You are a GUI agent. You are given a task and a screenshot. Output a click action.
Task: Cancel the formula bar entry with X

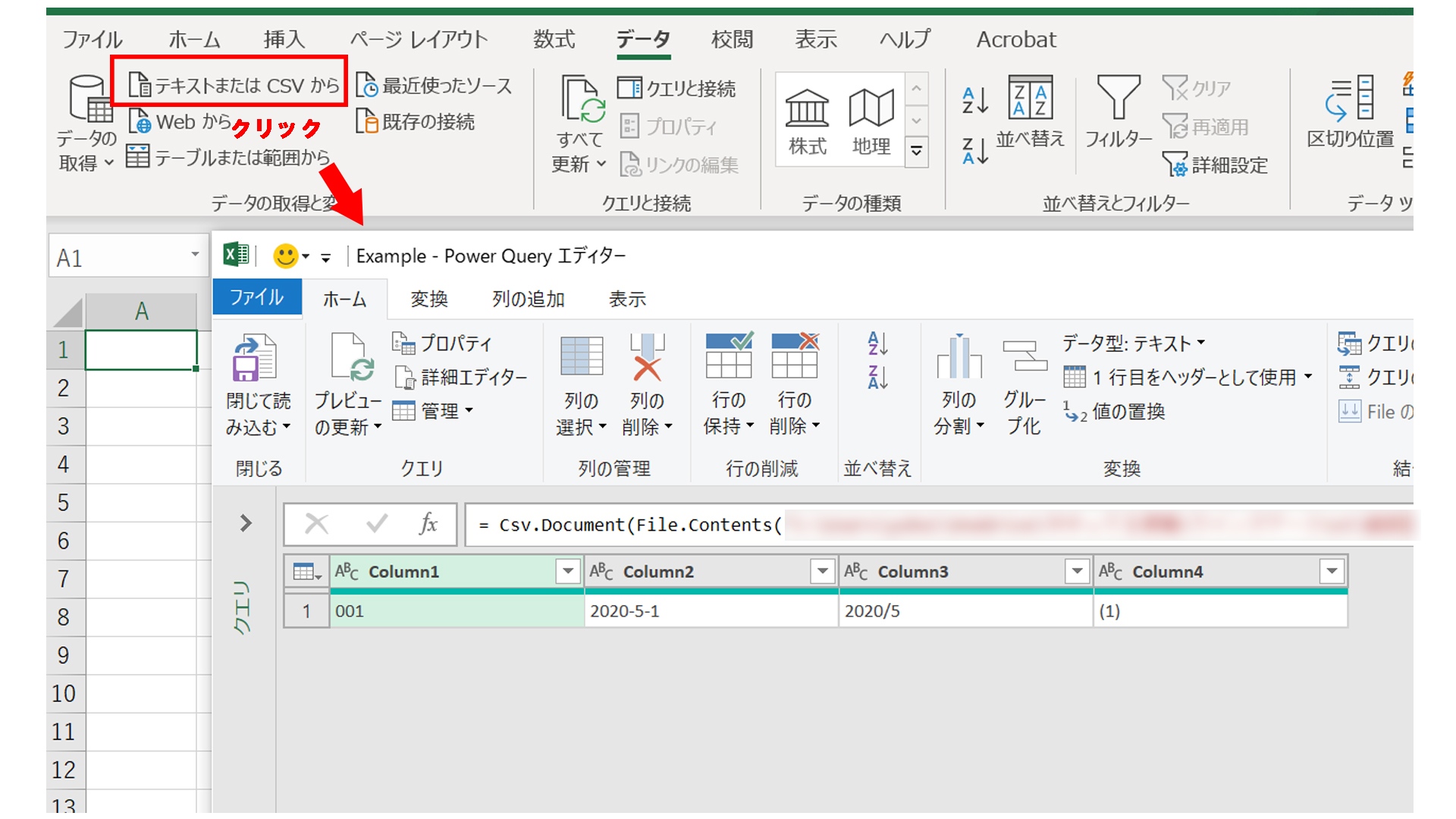[x=316, y=523]
